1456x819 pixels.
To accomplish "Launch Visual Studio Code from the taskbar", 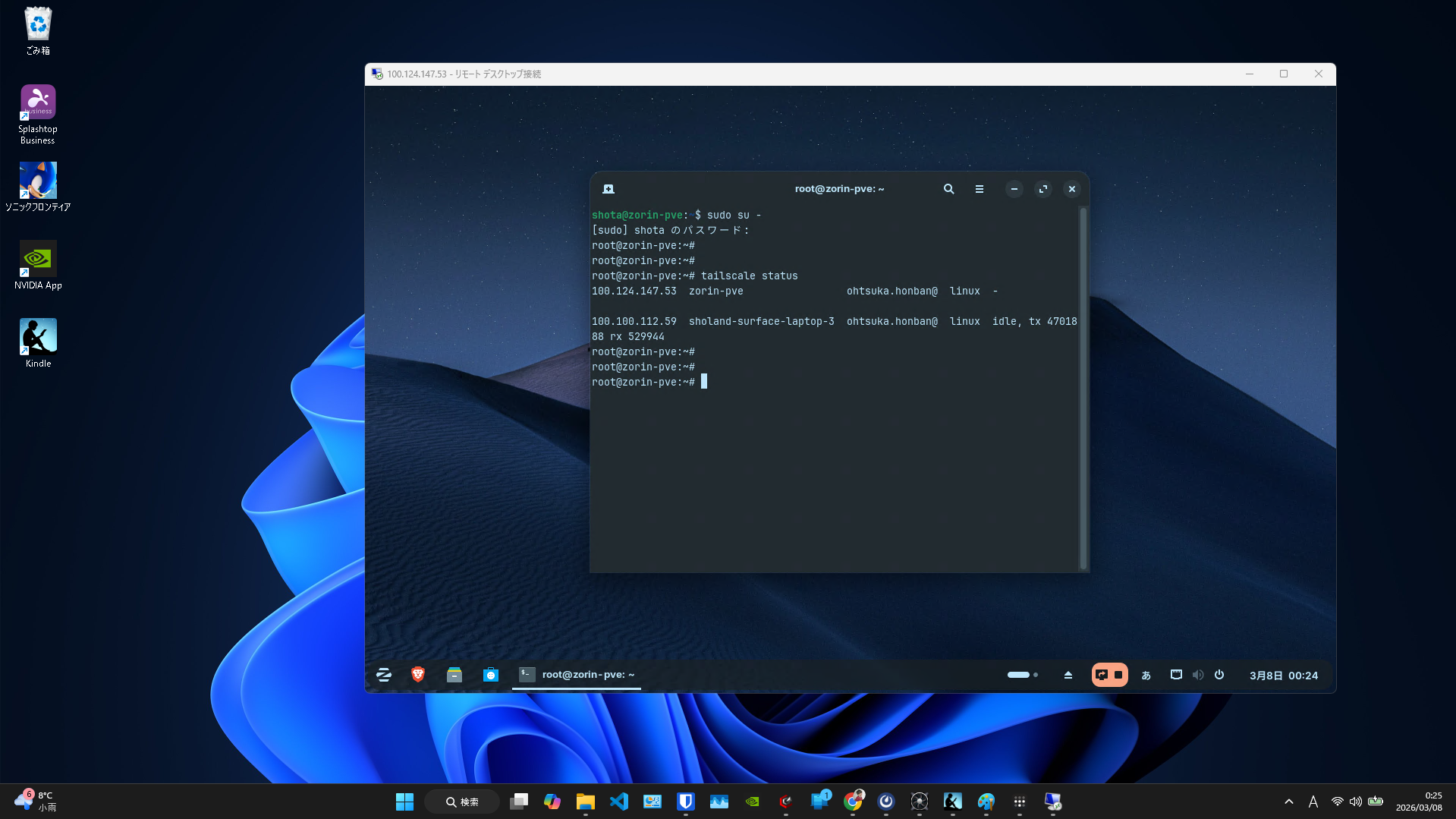I will coord(619,802).
